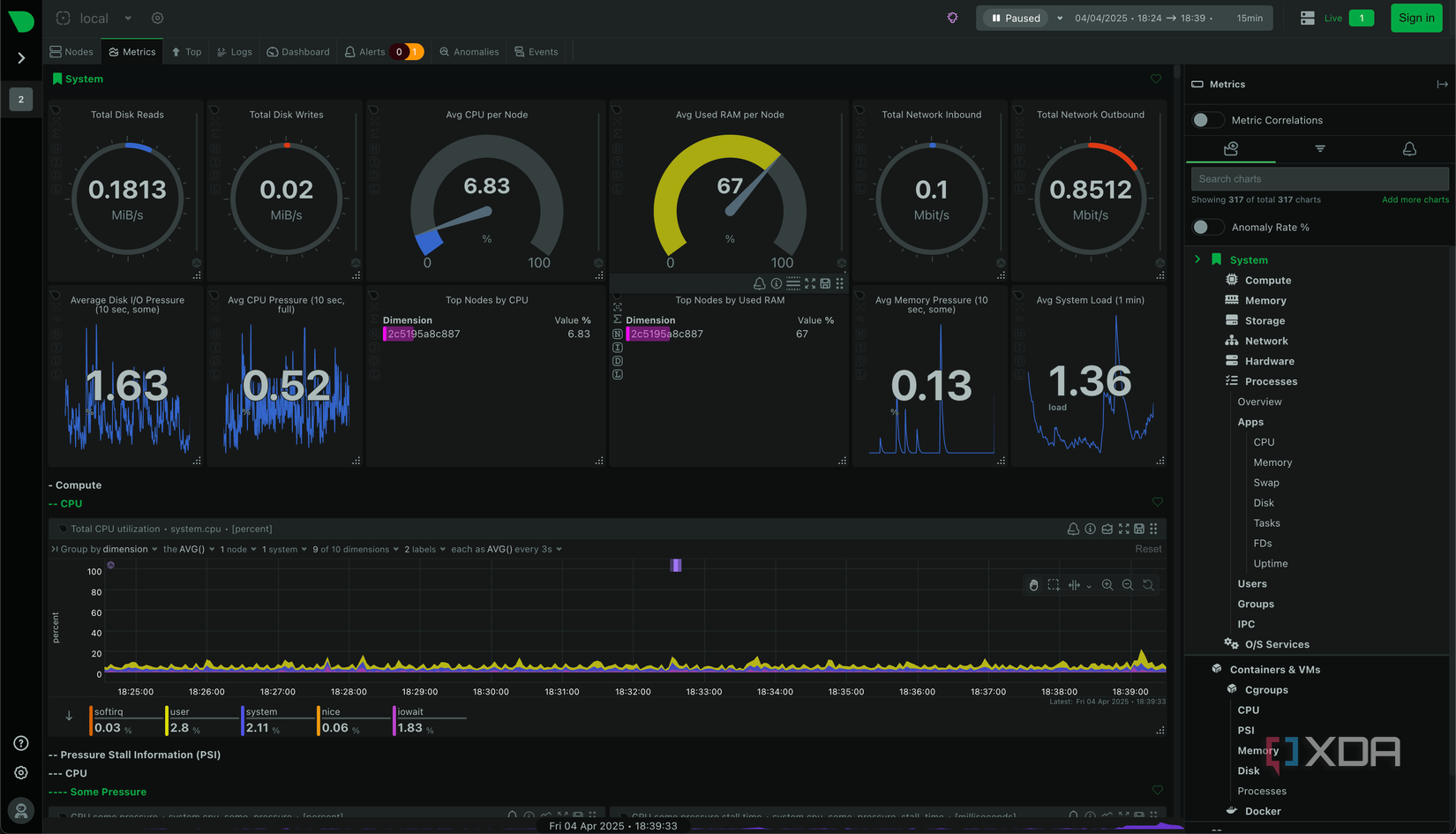Turn on the Anomaly Rate % toggle

tap(1208, 227)
